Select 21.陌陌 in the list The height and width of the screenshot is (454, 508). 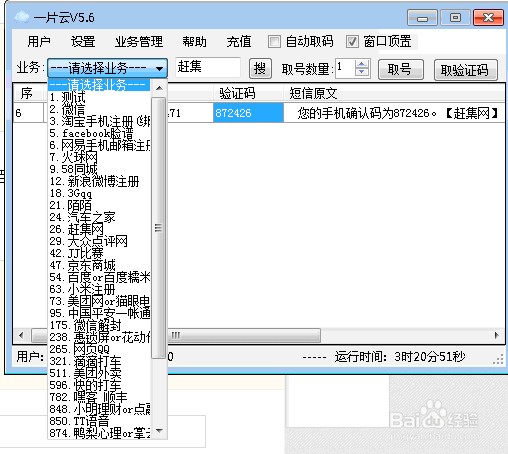pos(99,205)
